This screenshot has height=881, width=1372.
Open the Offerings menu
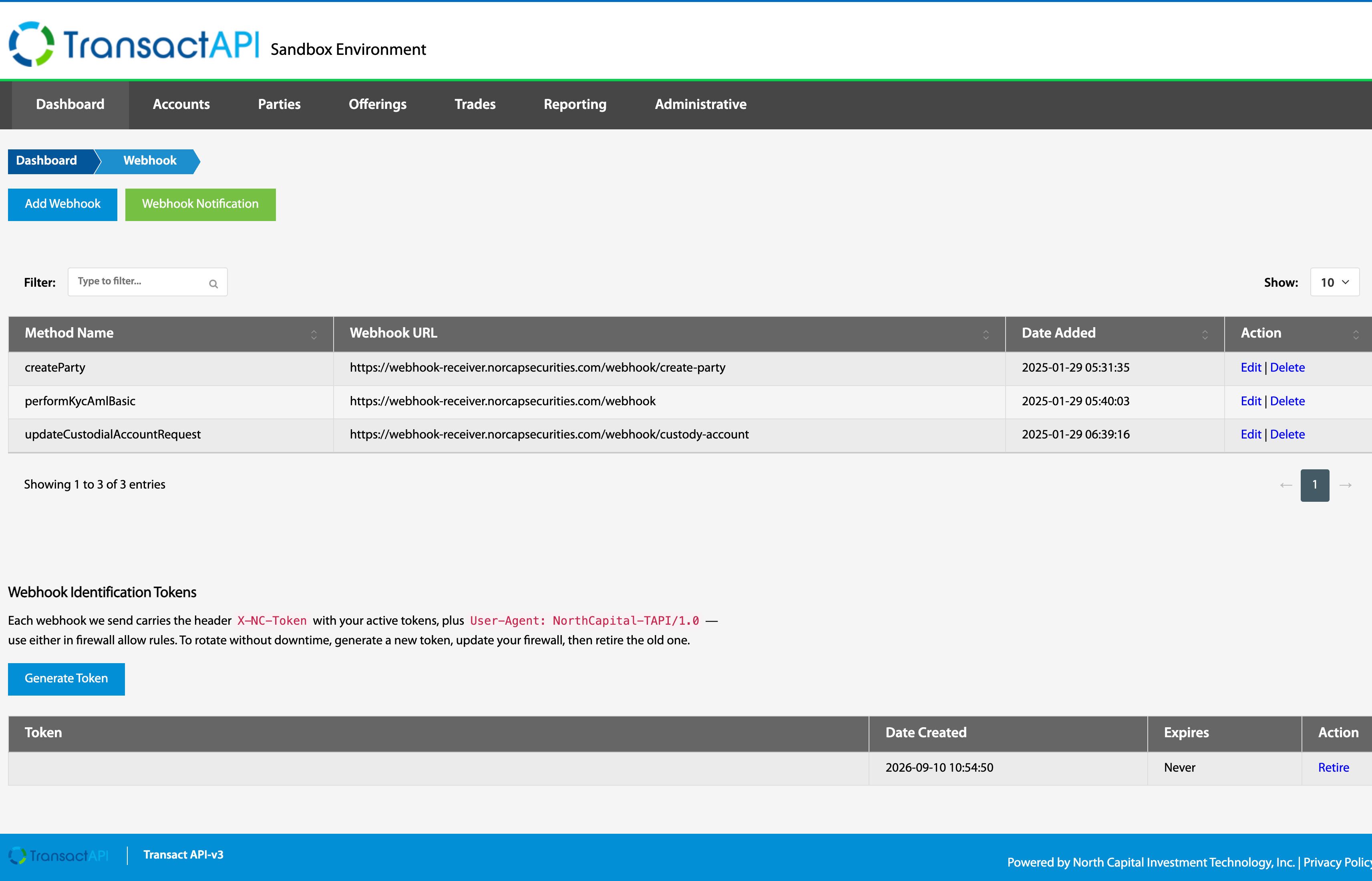click(x=378, y=104)
